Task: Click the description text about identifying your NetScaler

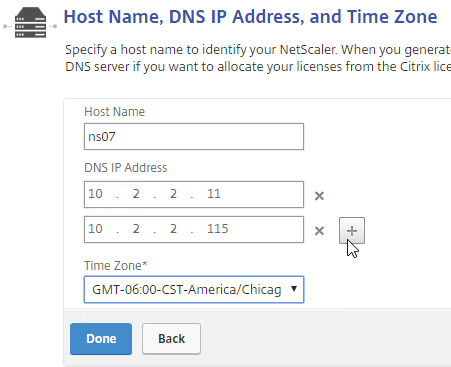Action: pyautogui.click(x=258, y=58)
